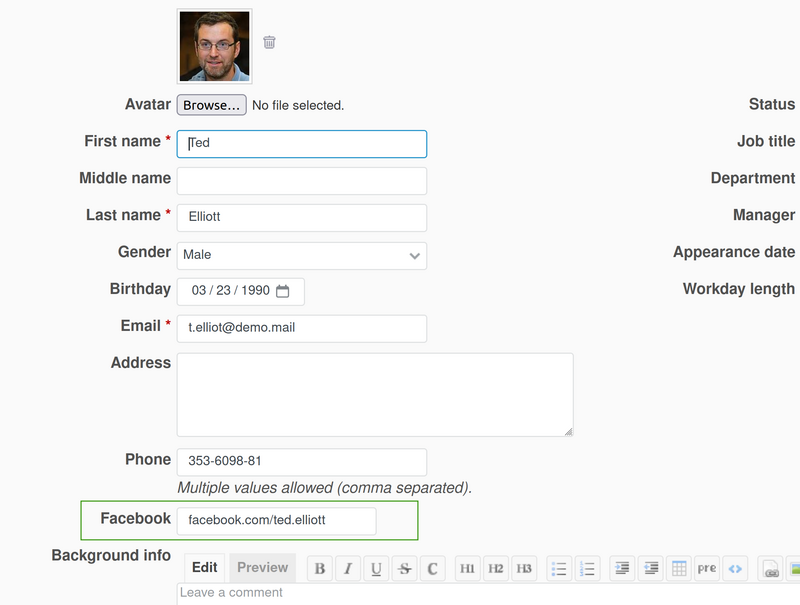The image size is (800, 605).
Task: Focus the Email text field
Action: (301, 328)
